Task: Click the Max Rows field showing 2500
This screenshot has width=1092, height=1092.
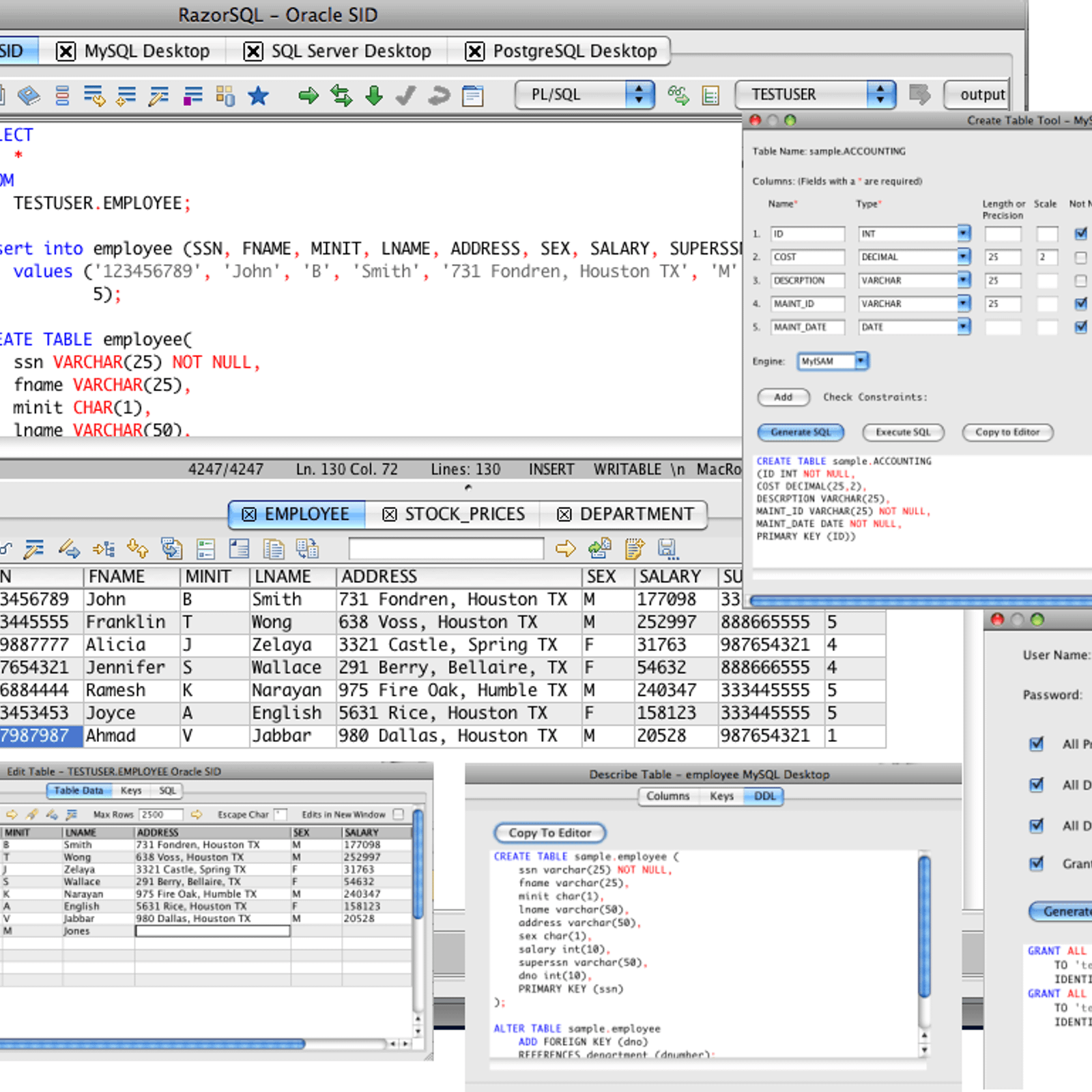Action: point(161,814)
